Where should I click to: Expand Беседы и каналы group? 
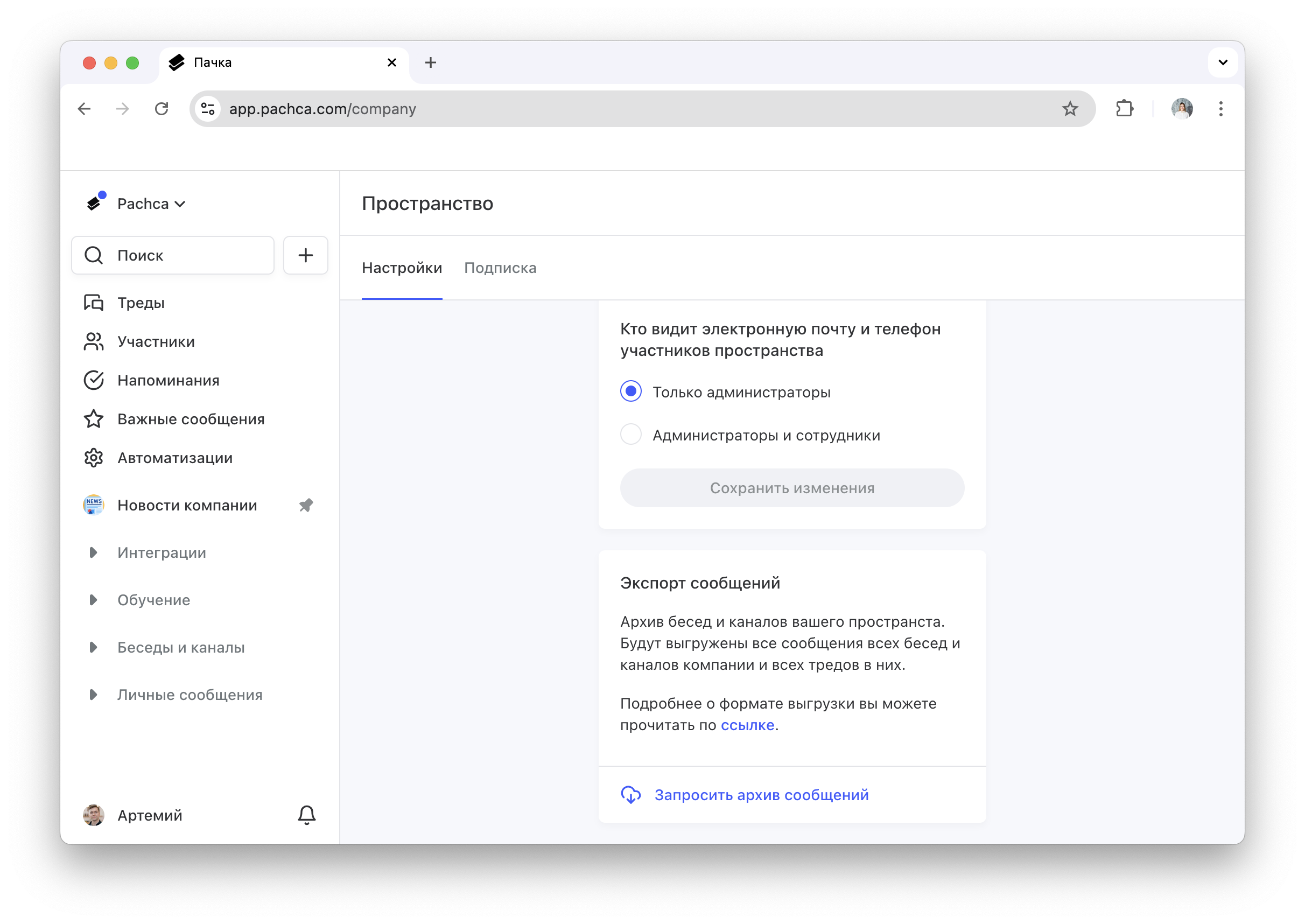[93, 647]
